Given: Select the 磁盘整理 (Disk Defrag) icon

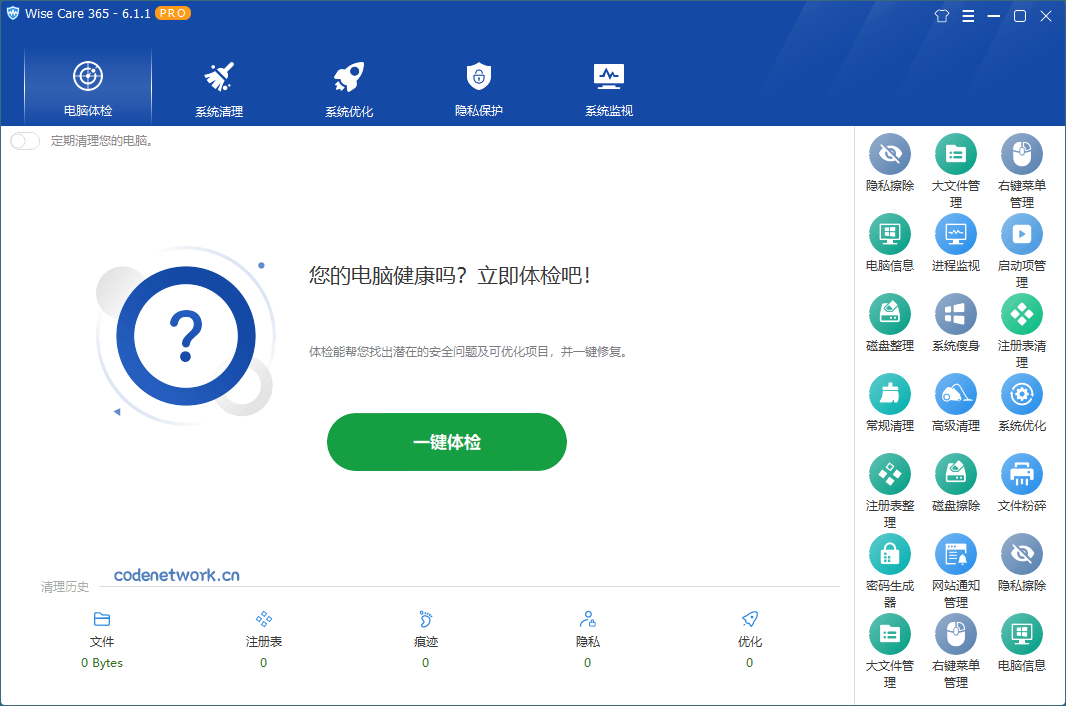Looking at the screenshot, I should pos(890,314).
